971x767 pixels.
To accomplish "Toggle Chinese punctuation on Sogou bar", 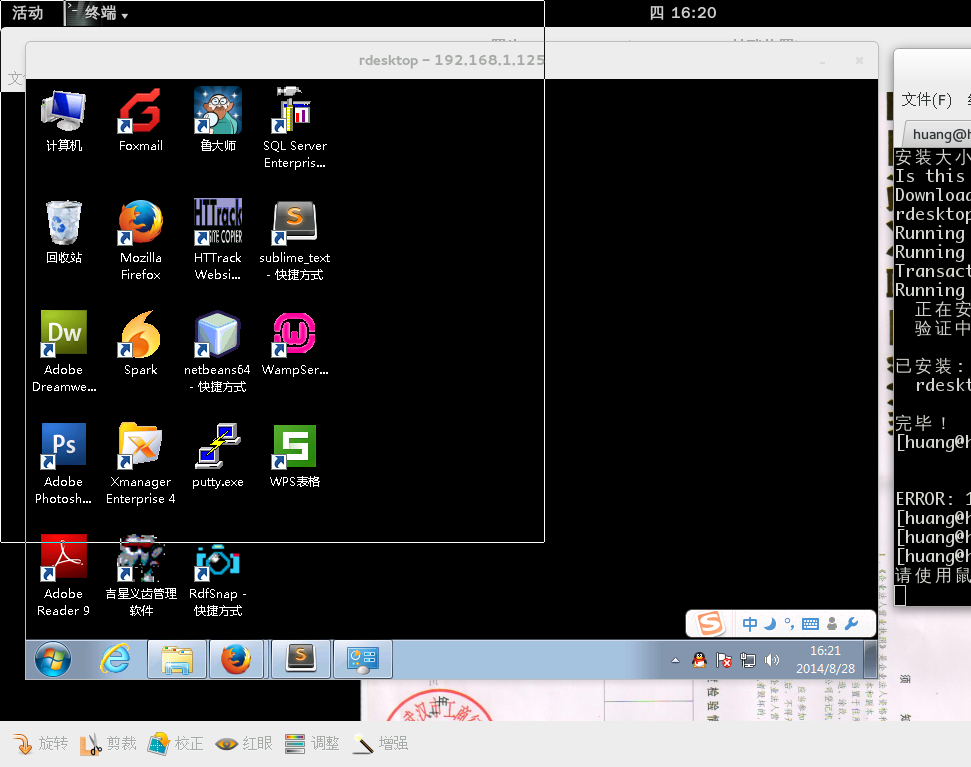I will click(x=789, y=624).
